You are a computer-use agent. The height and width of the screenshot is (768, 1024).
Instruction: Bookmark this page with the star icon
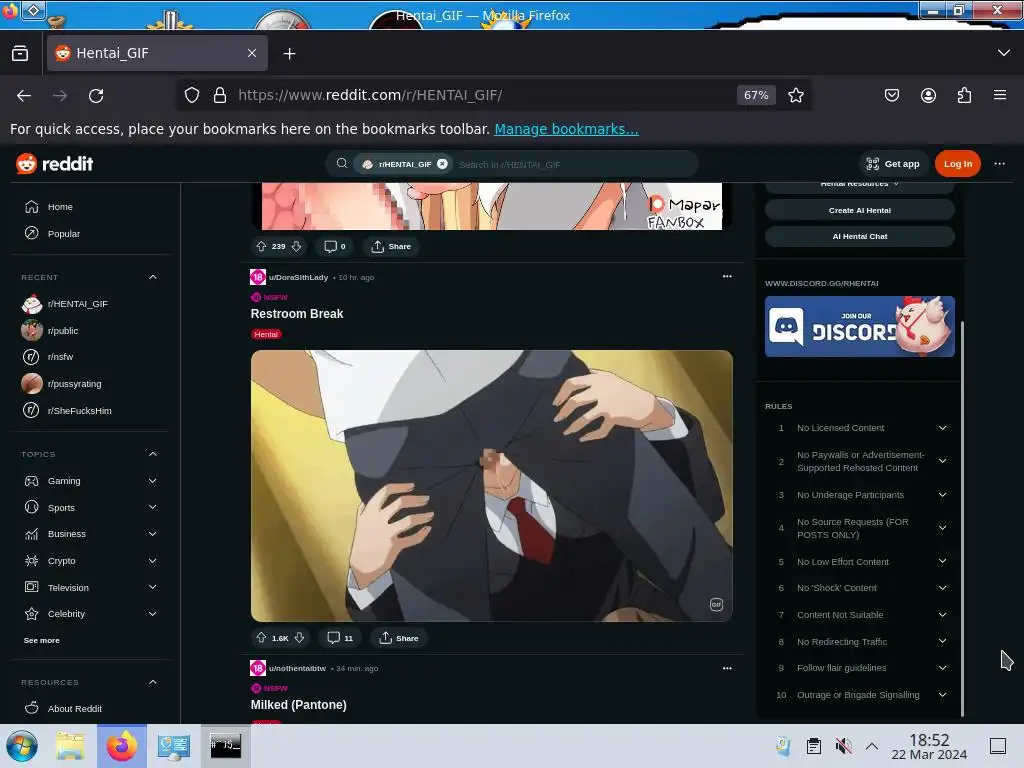coord(795,95)
